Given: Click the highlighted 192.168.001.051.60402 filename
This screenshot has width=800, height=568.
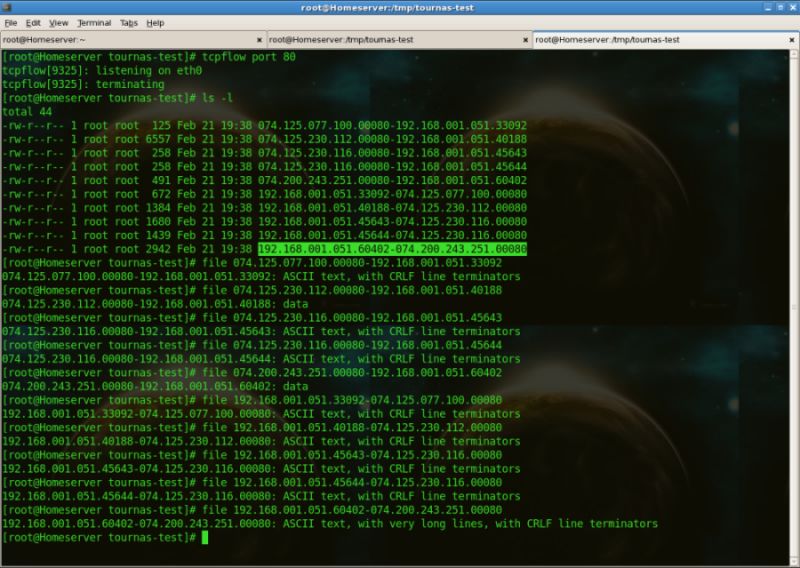Looking at the screenshot, I should tap(392, 249).
